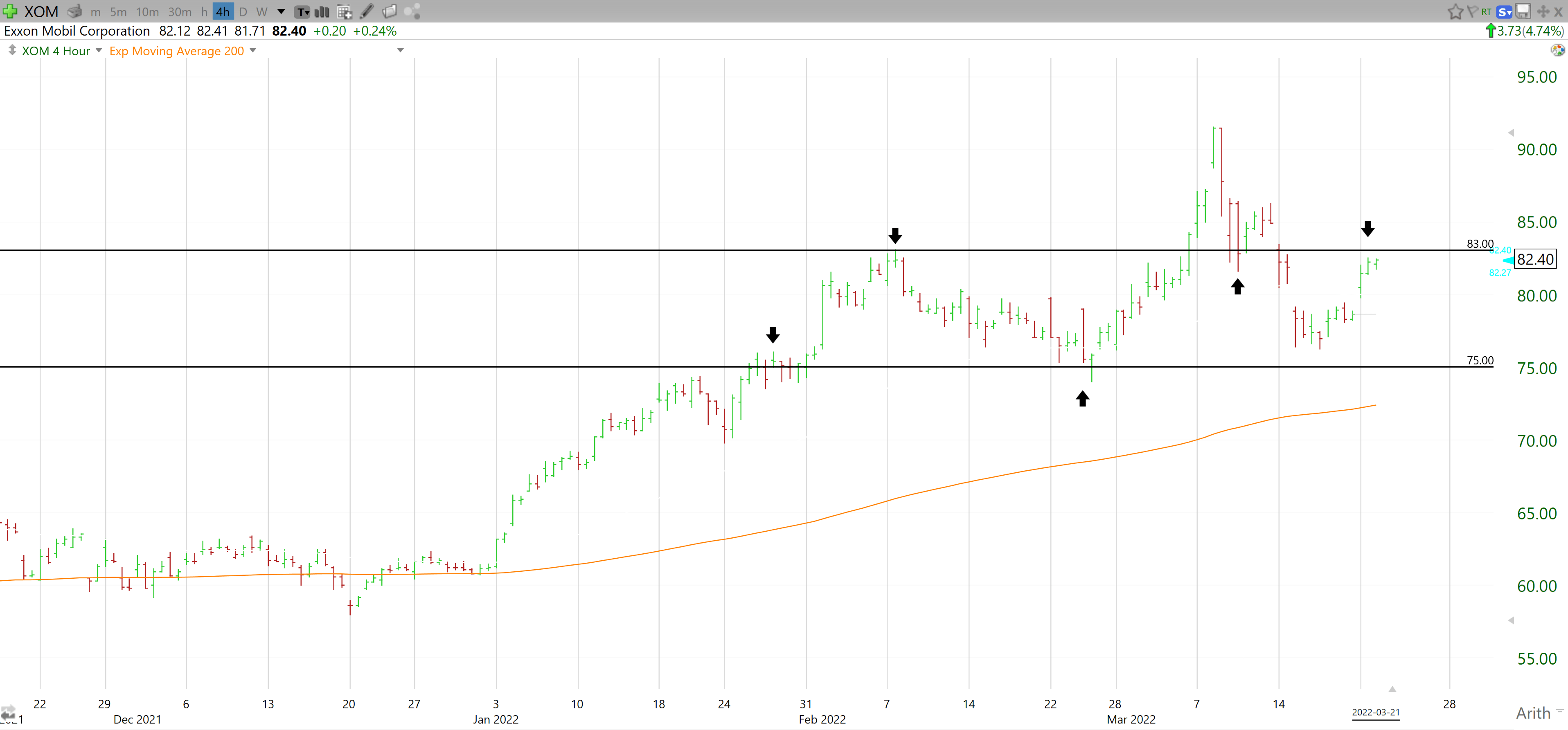
Task: Click the icon at bottom-left chart corner
Action: (x=9, y=713)
